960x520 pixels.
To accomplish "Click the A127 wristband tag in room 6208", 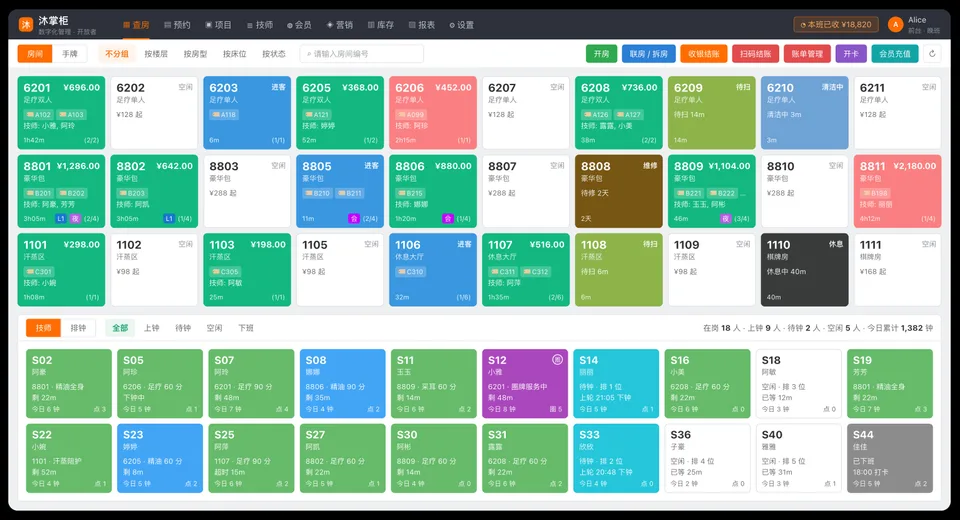I will (x=629, y=115).
